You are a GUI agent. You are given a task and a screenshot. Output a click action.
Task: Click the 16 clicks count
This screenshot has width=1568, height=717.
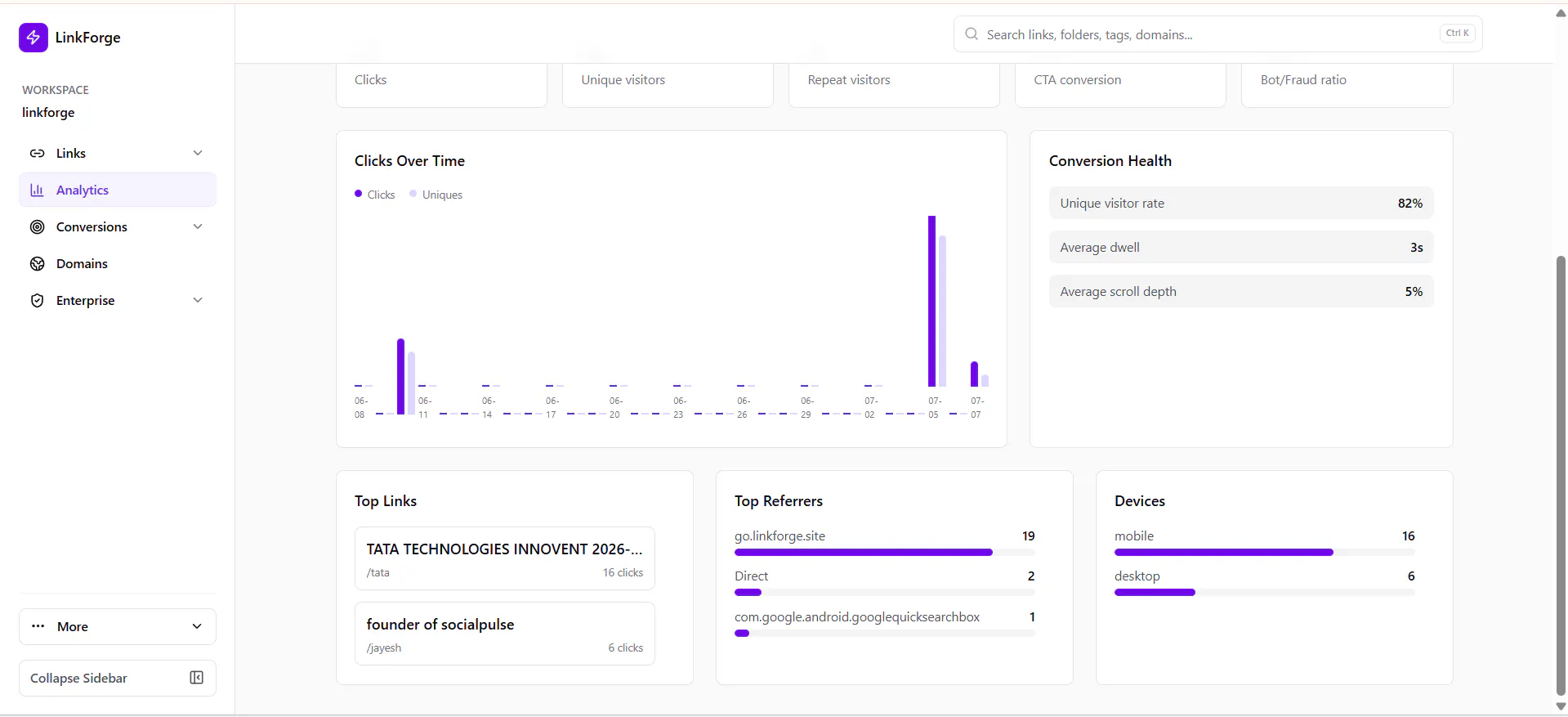pos(623,573)
